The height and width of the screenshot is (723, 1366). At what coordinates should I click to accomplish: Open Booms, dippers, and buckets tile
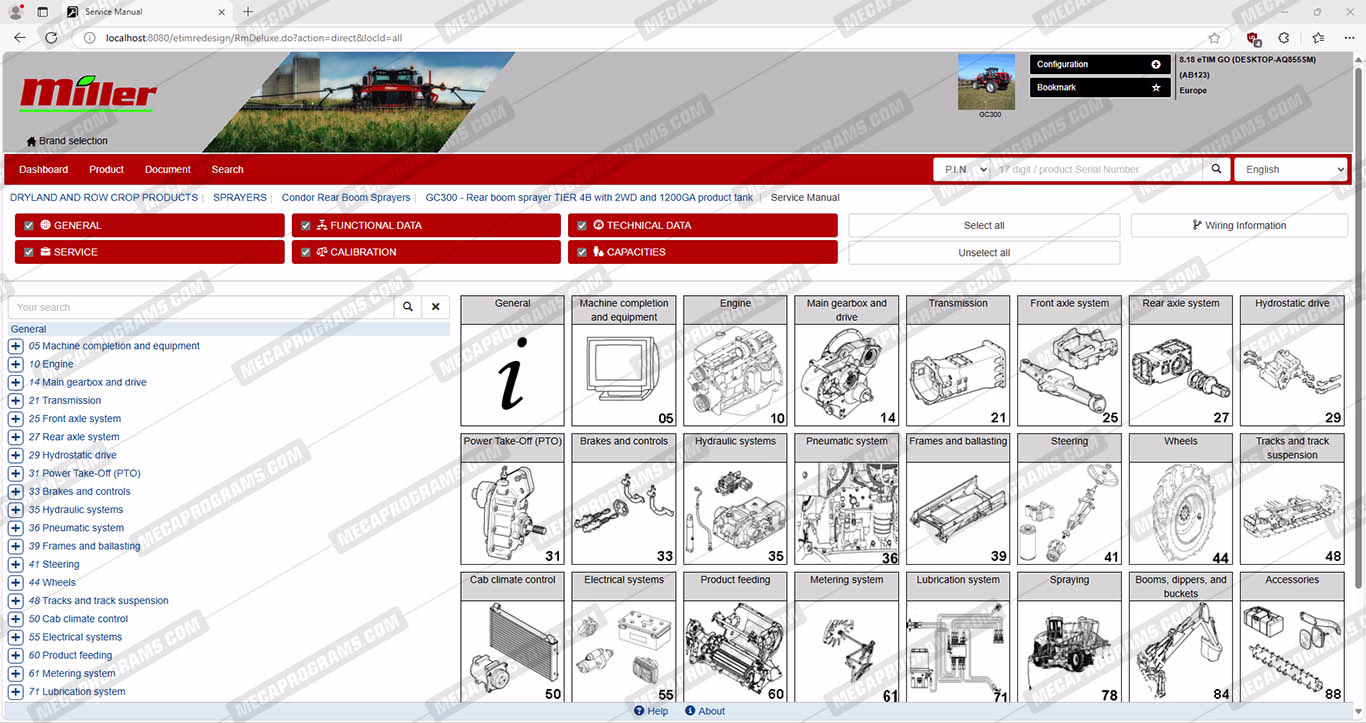(1181, 637)
